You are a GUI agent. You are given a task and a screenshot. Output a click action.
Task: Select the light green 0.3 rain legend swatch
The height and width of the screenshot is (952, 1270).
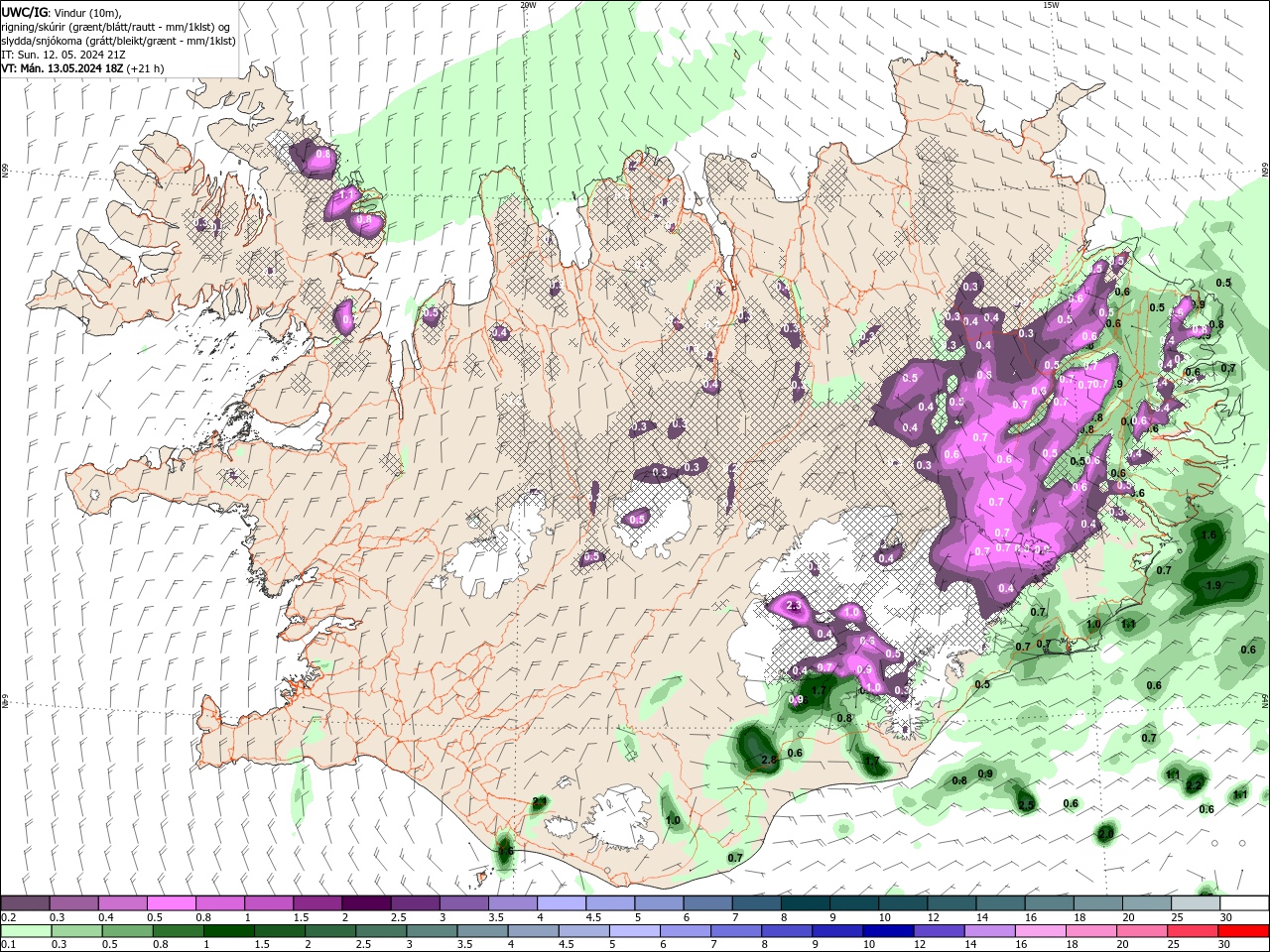point(77,931)
